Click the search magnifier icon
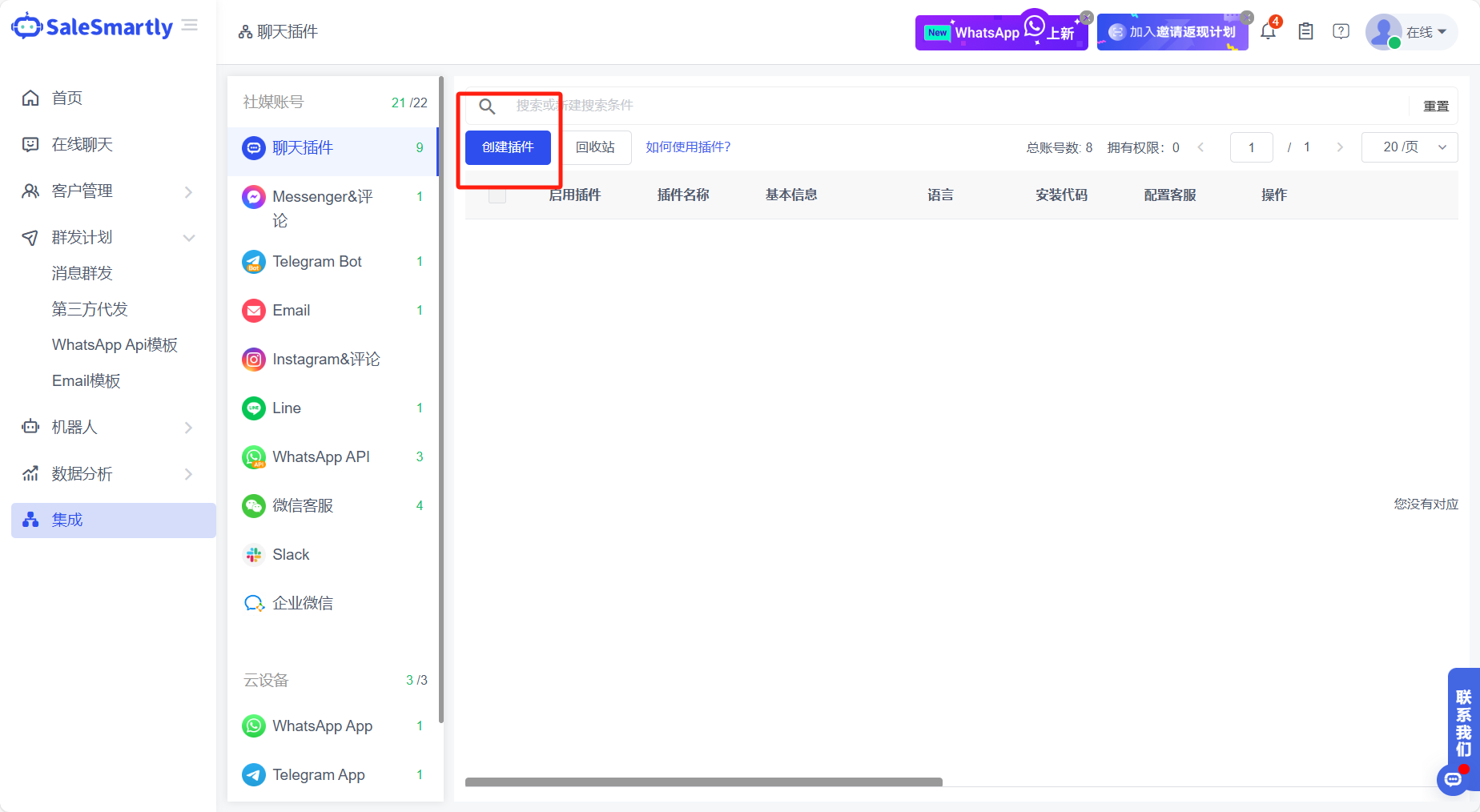 [487, 107]
